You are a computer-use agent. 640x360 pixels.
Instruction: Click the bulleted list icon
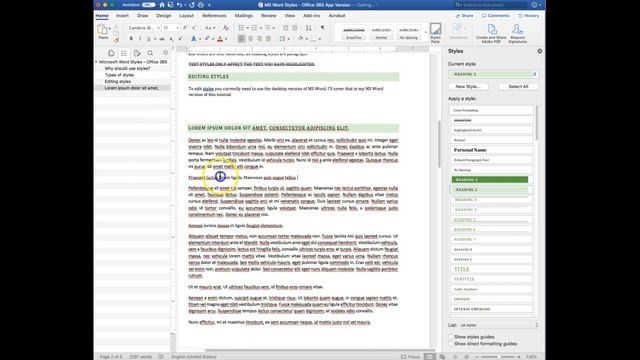pos(241,28)
